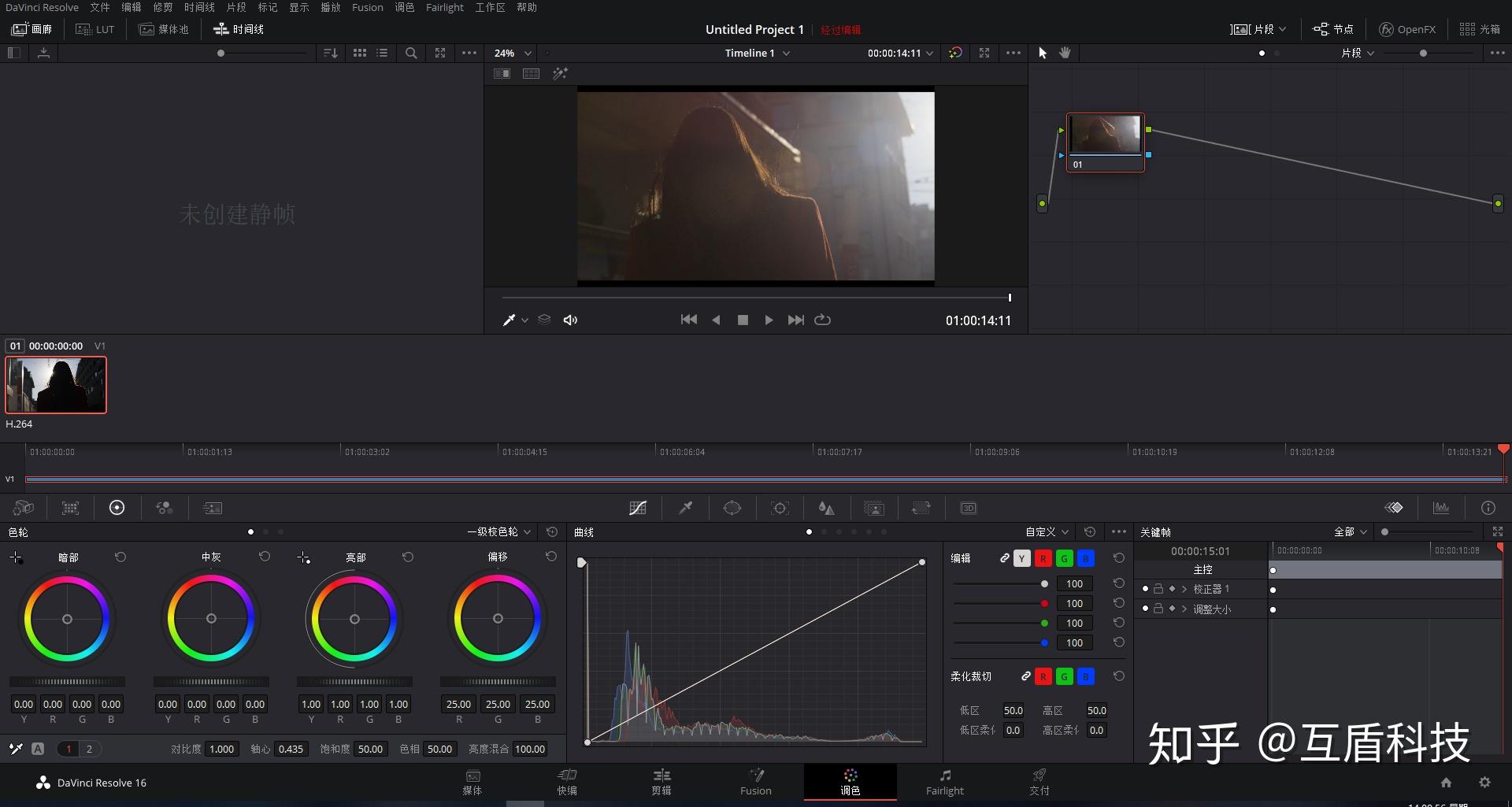1512x807 pixels.
Task: Open the viewer zoom 24% dropdown
Action: click(x=513, y=53)
